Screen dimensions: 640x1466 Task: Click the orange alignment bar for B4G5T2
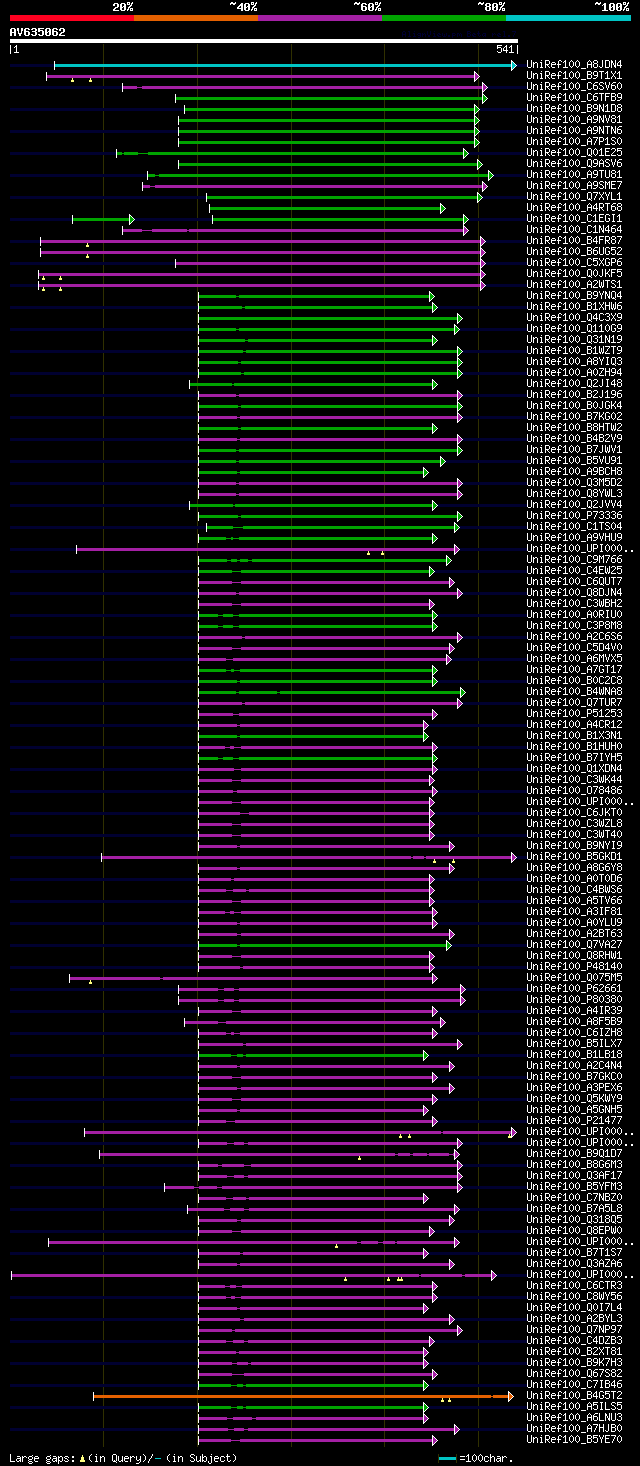(302, 1396)
